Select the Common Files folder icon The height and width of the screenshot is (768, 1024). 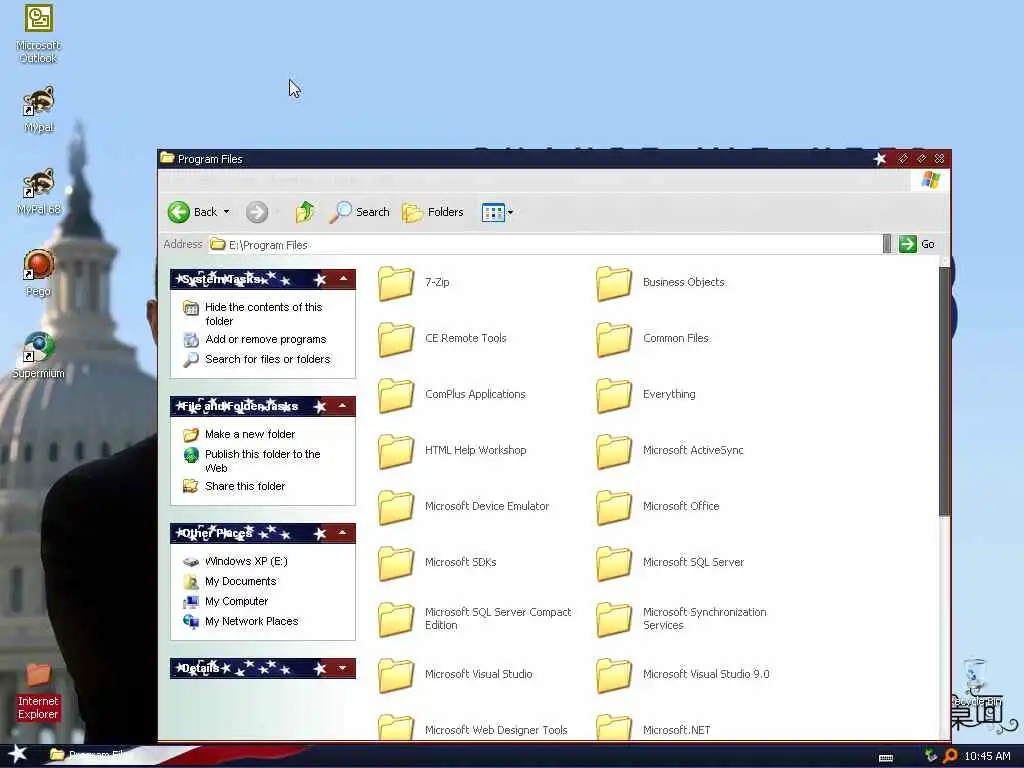(614, 339)
